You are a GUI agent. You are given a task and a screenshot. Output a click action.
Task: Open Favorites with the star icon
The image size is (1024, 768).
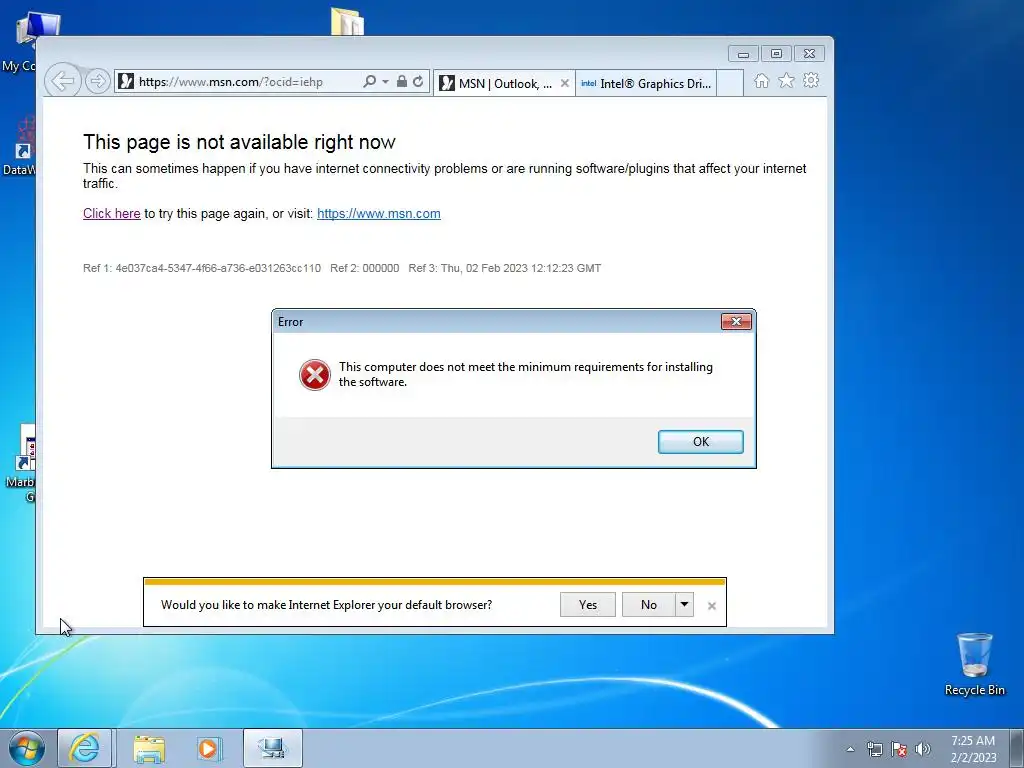pyautogui.click(x=786, y=80)
